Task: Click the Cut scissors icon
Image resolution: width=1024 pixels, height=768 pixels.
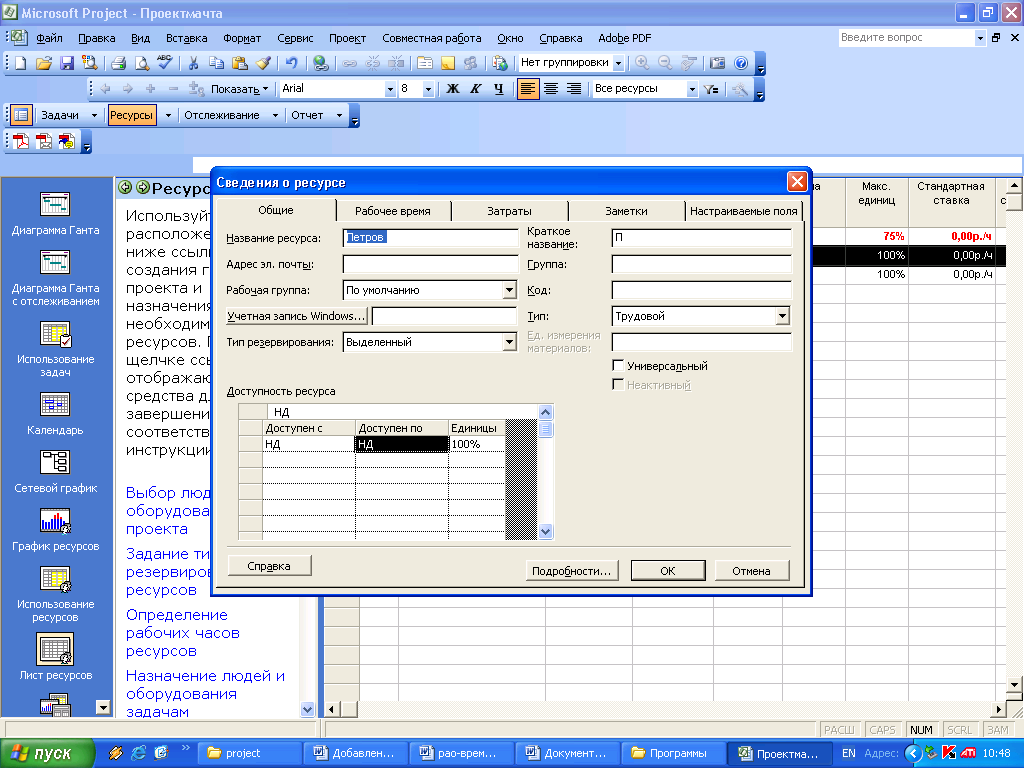Action: pos(193,63)
